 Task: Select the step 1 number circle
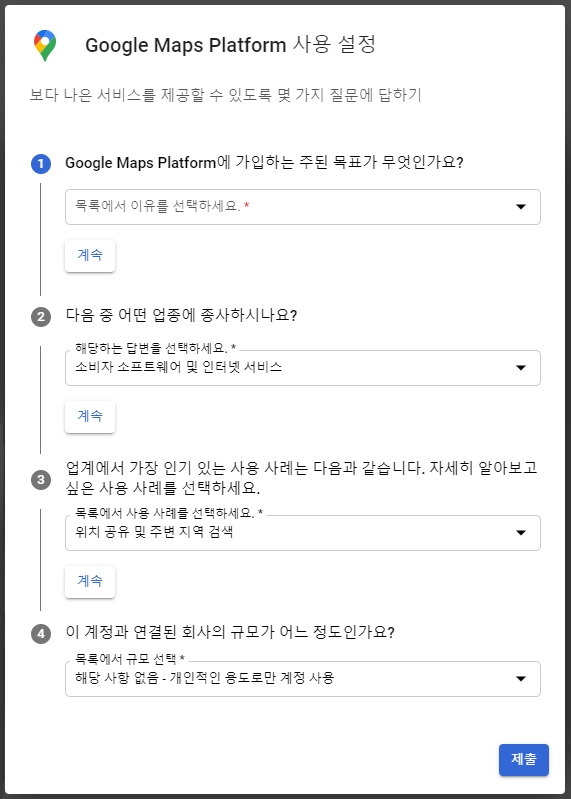(41, 164)
